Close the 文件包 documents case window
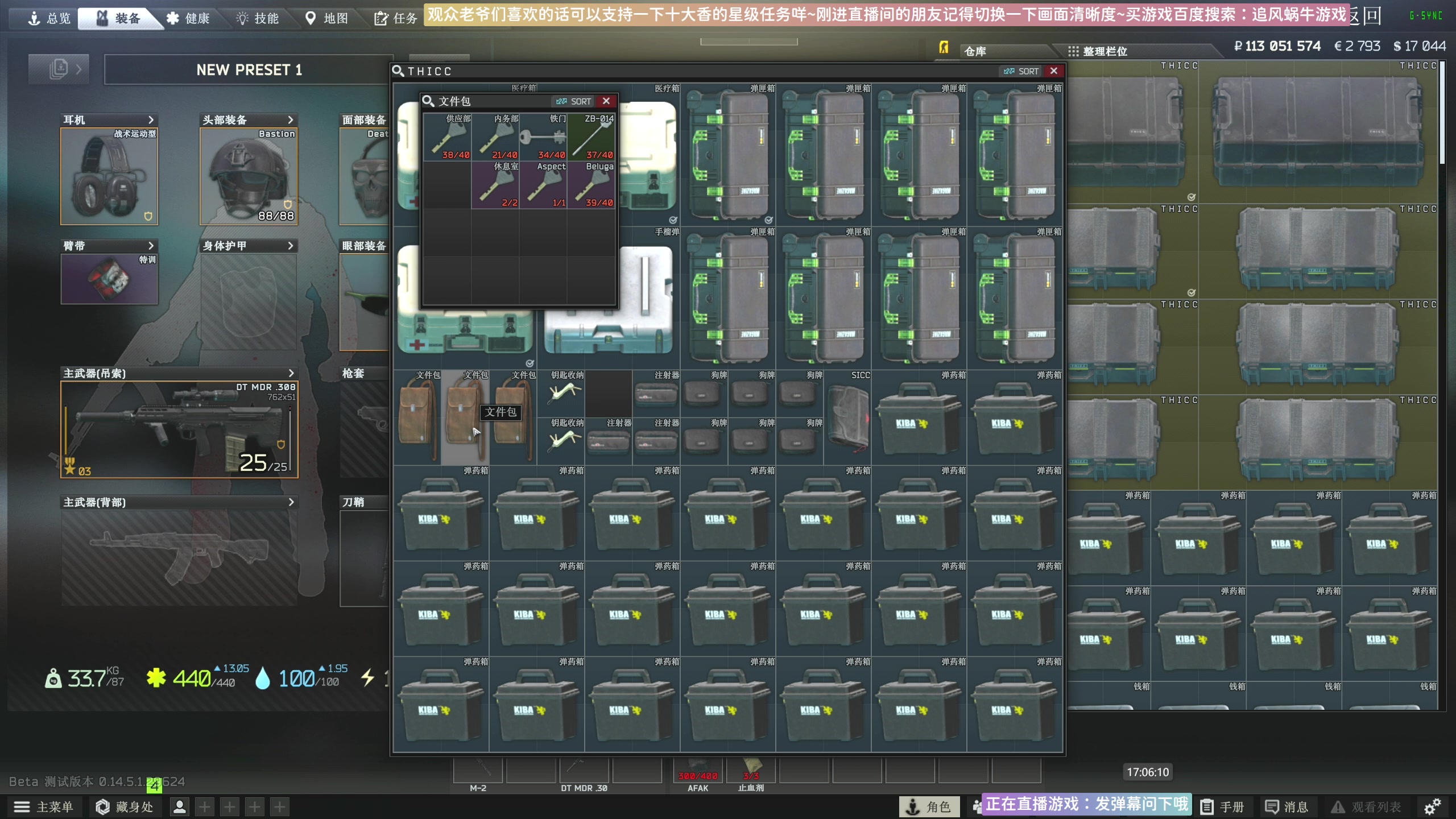The width and height of the screenshot is (1456, 819). click(606, 101)
